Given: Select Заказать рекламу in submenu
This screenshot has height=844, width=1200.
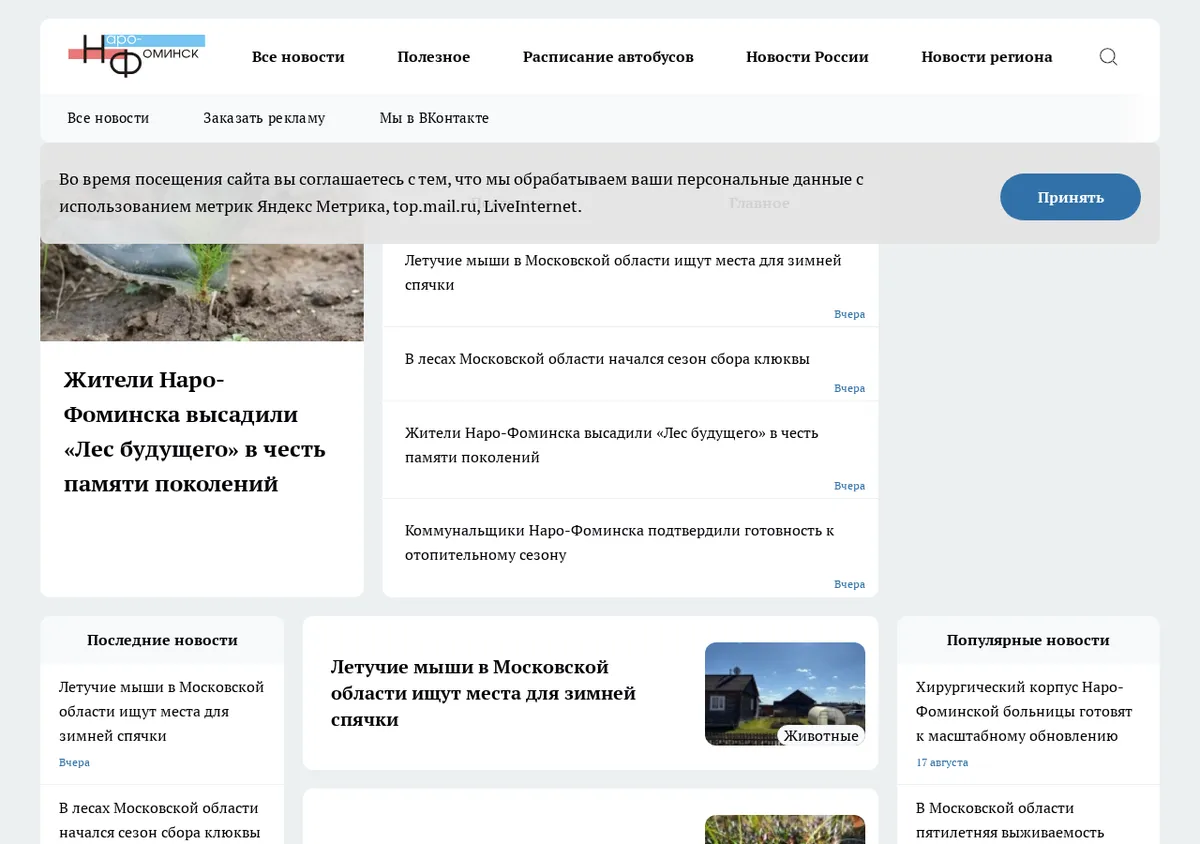Looking at the screenshot, I should [264, 118].
